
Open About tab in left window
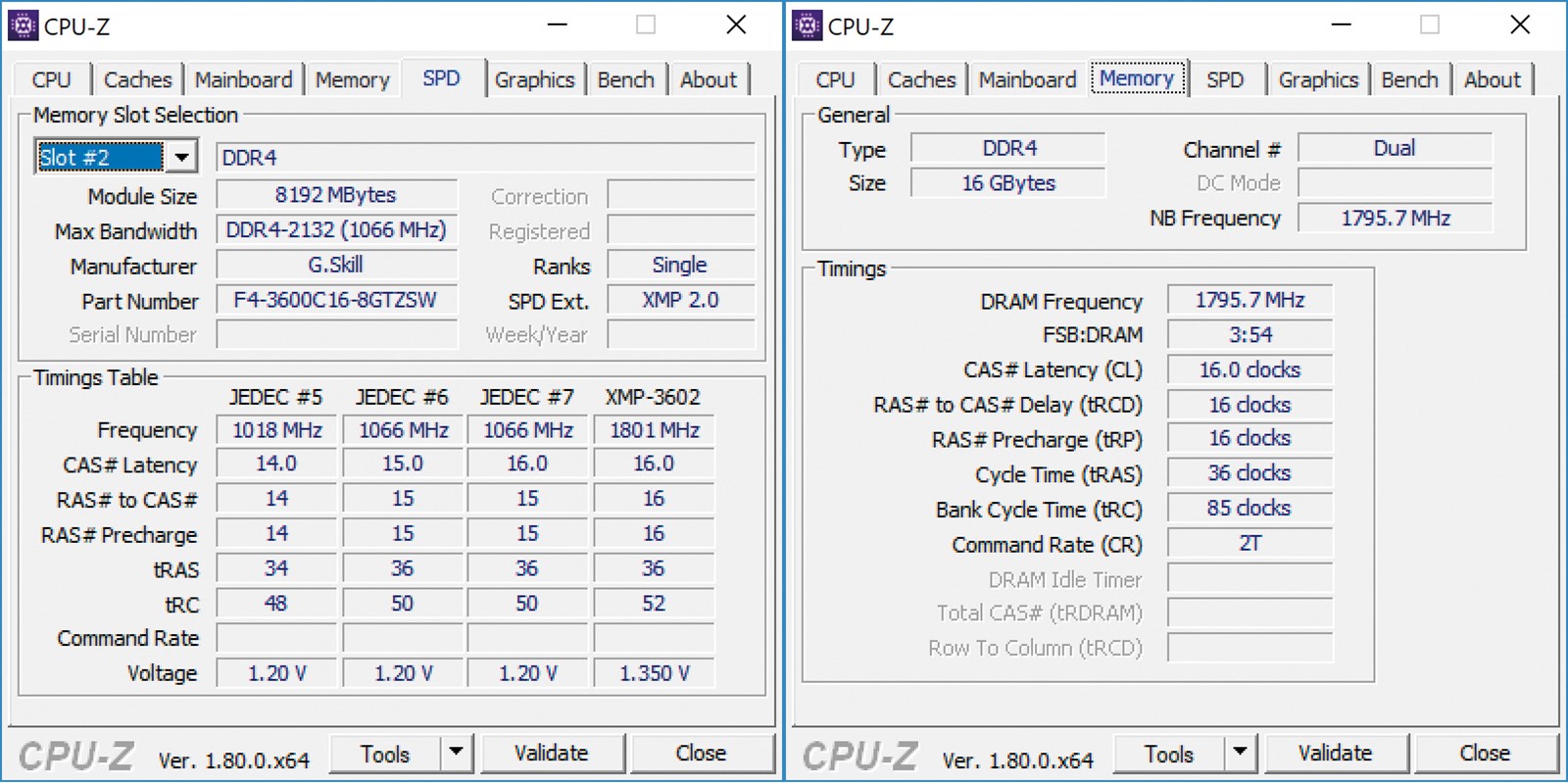pos(709,80)
